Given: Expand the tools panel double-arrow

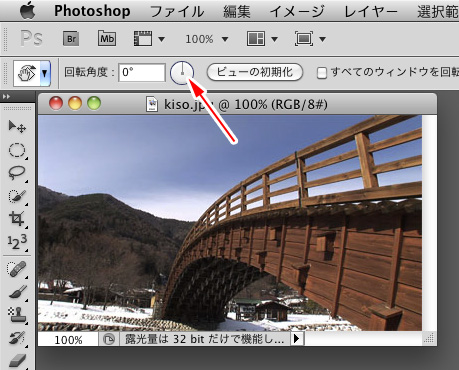Looking at the screenshot, I should (x=6, y=97).
